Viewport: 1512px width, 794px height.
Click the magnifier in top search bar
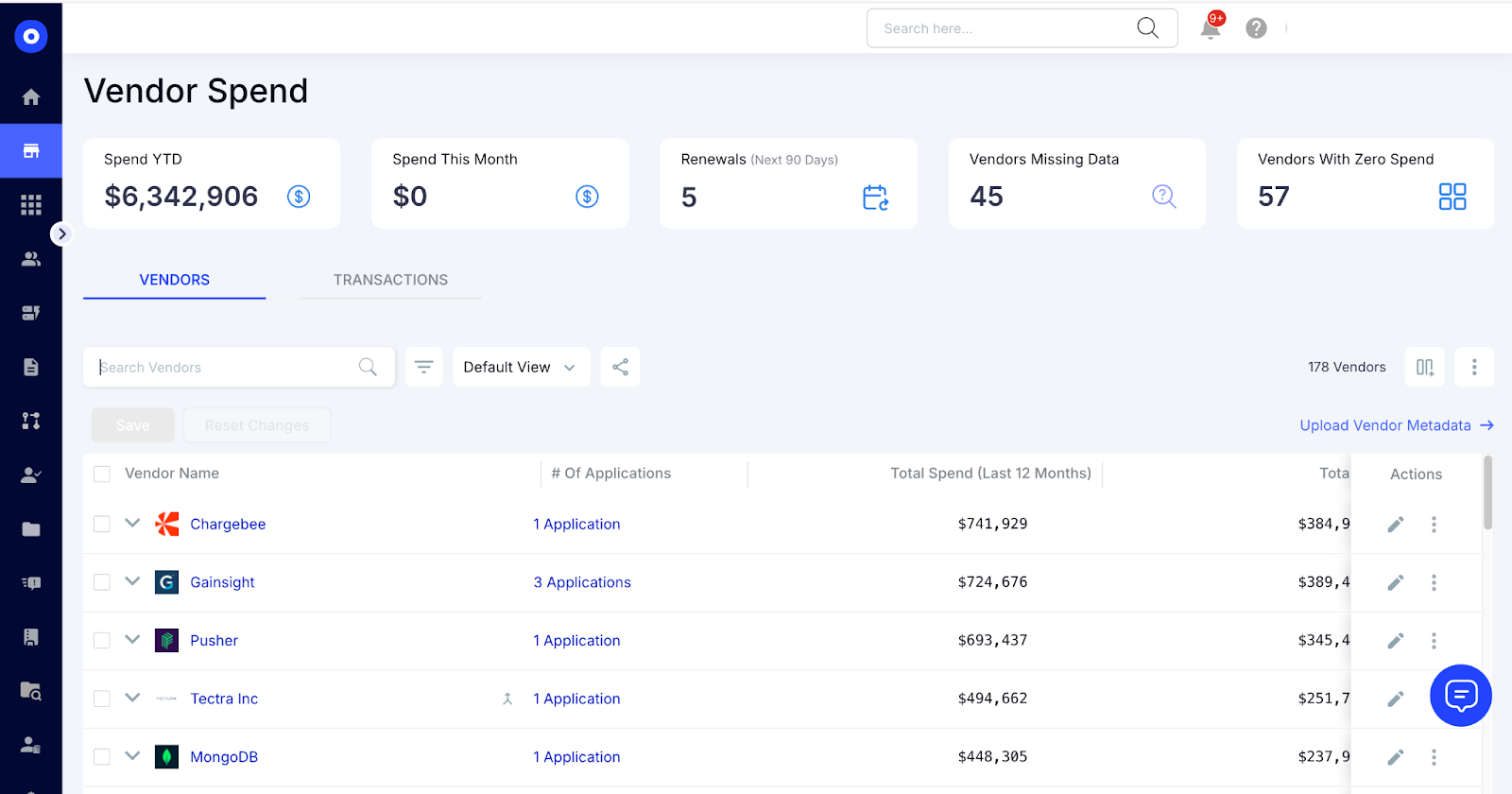coord(1147,27)
